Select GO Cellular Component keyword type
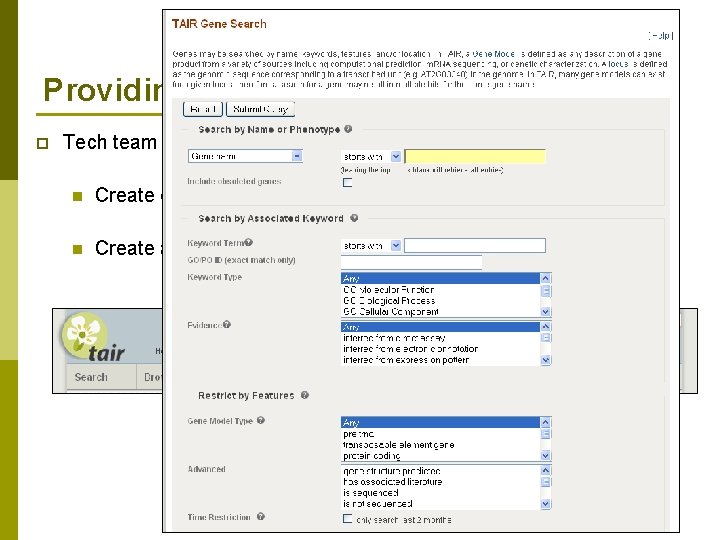This screenshot has width=720, height=540. [x=440, y=312]
